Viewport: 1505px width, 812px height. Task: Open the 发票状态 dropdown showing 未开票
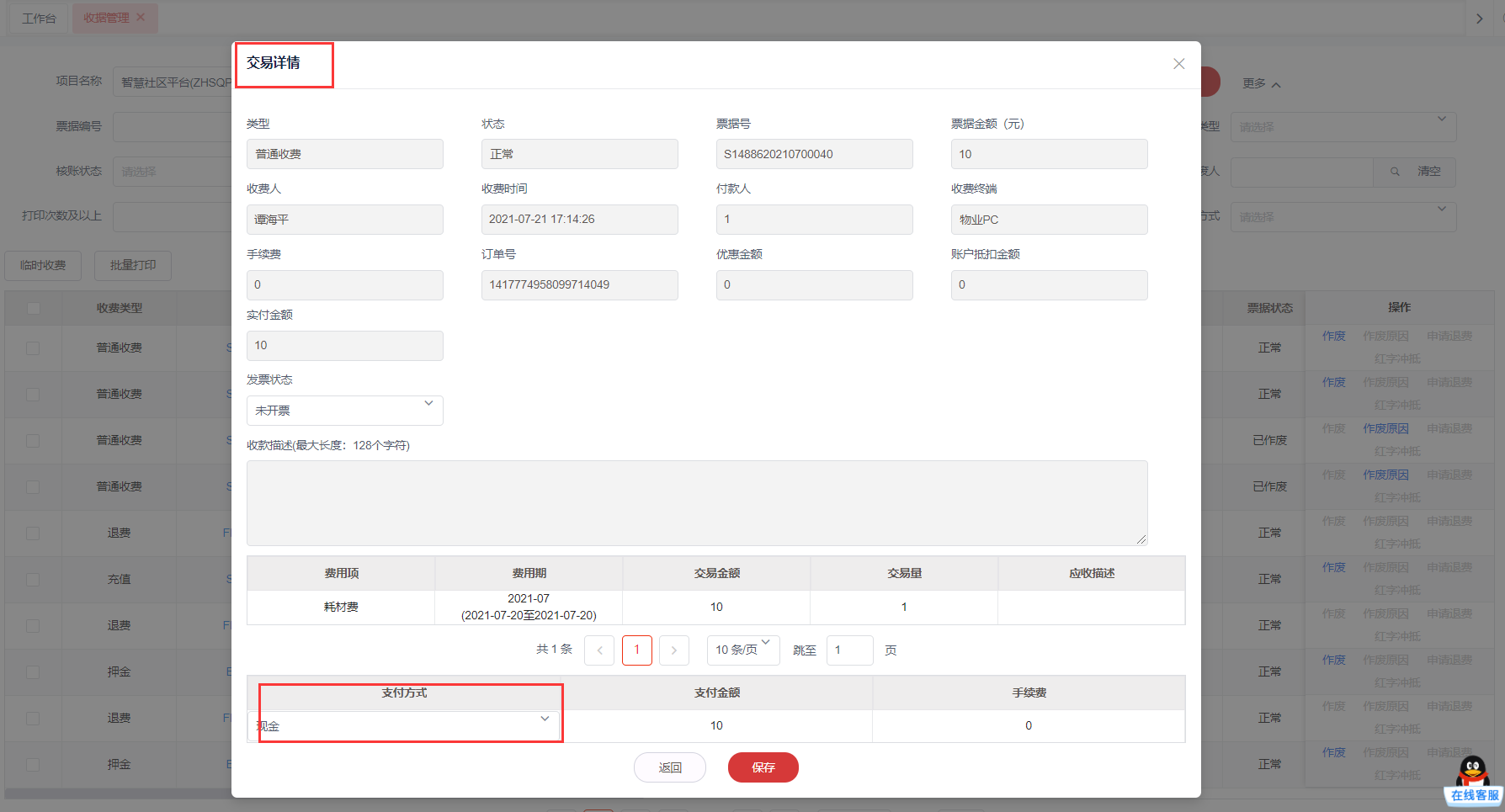point(345,411)
